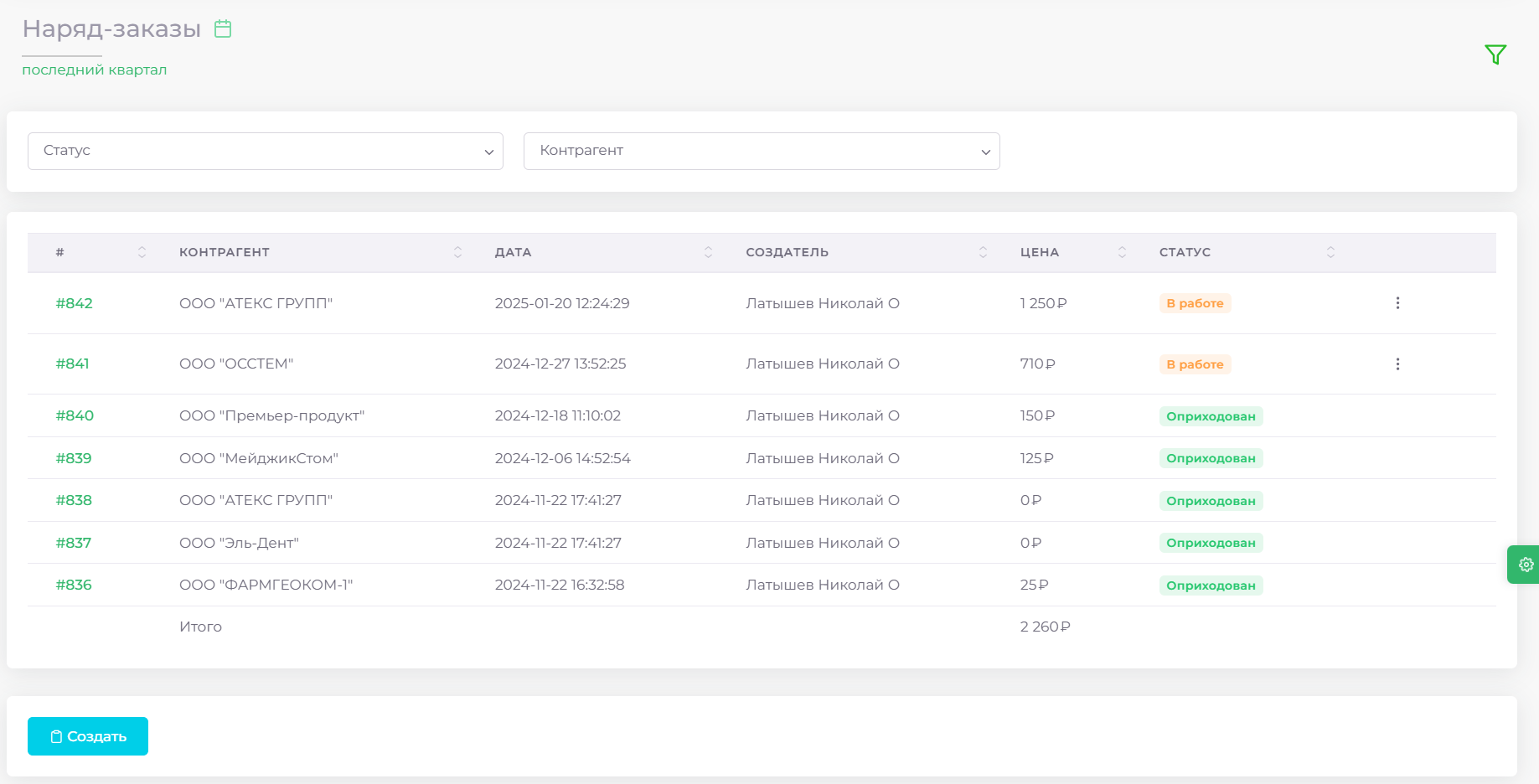1539x784 pixels.
Task: Open the three-dot menu for order #842
Action: [1397, 303]
